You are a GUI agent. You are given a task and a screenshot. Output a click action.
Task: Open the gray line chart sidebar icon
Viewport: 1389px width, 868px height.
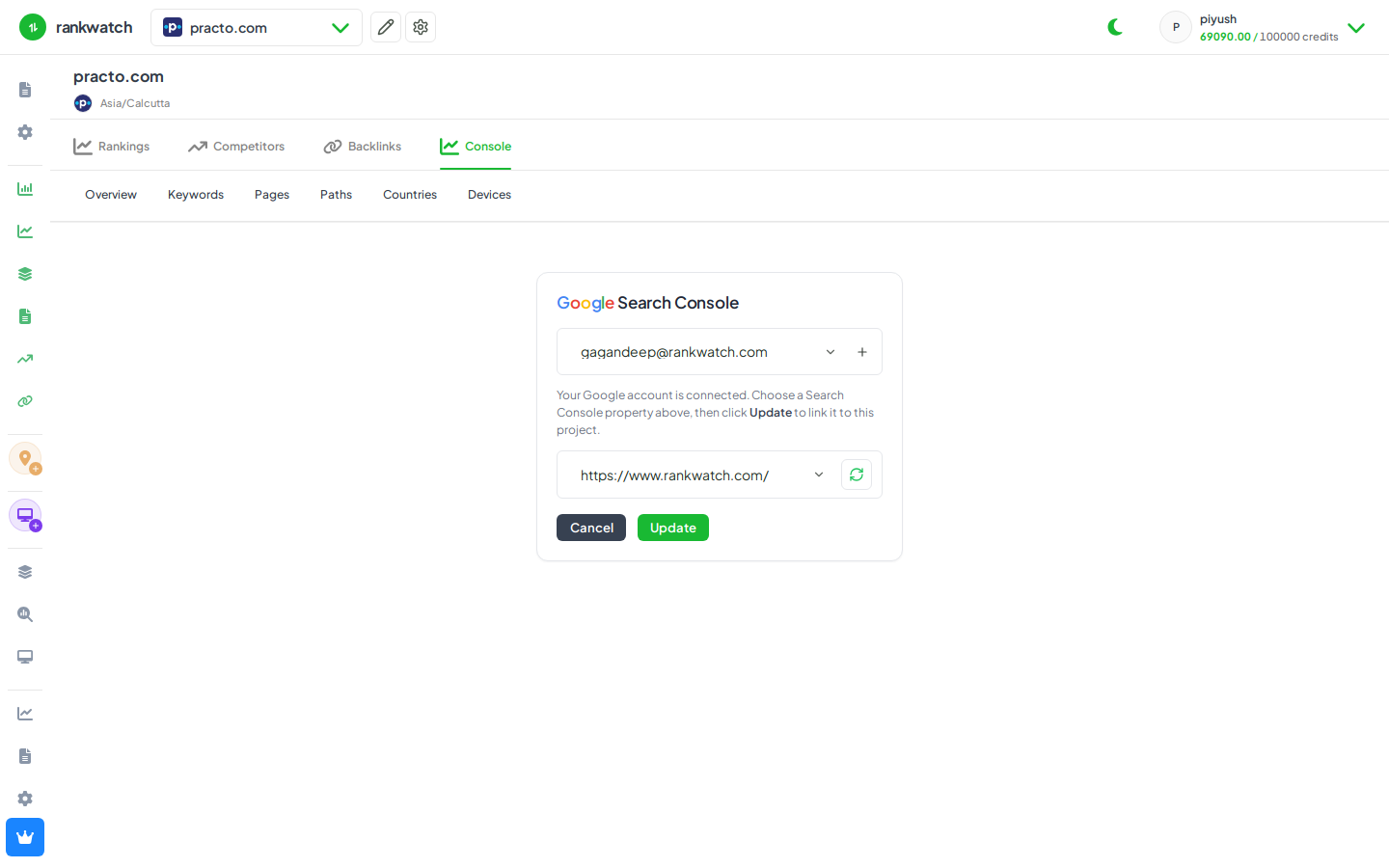click(25, 714)
